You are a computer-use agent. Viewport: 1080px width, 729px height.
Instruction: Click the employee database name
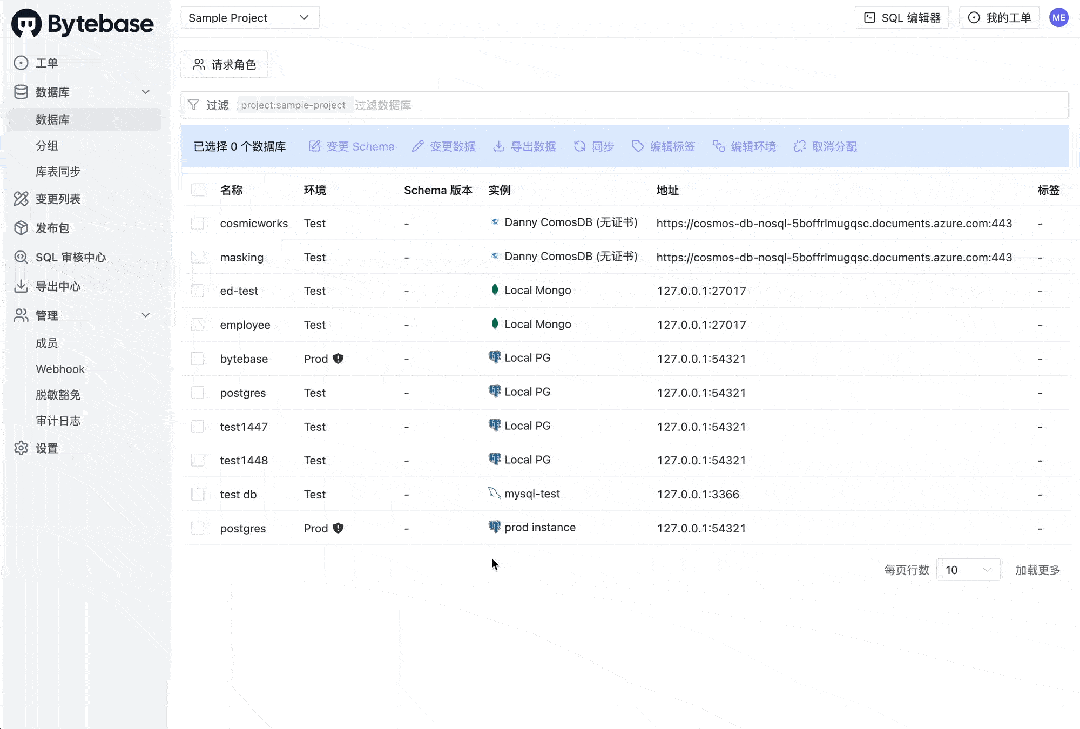245,325
